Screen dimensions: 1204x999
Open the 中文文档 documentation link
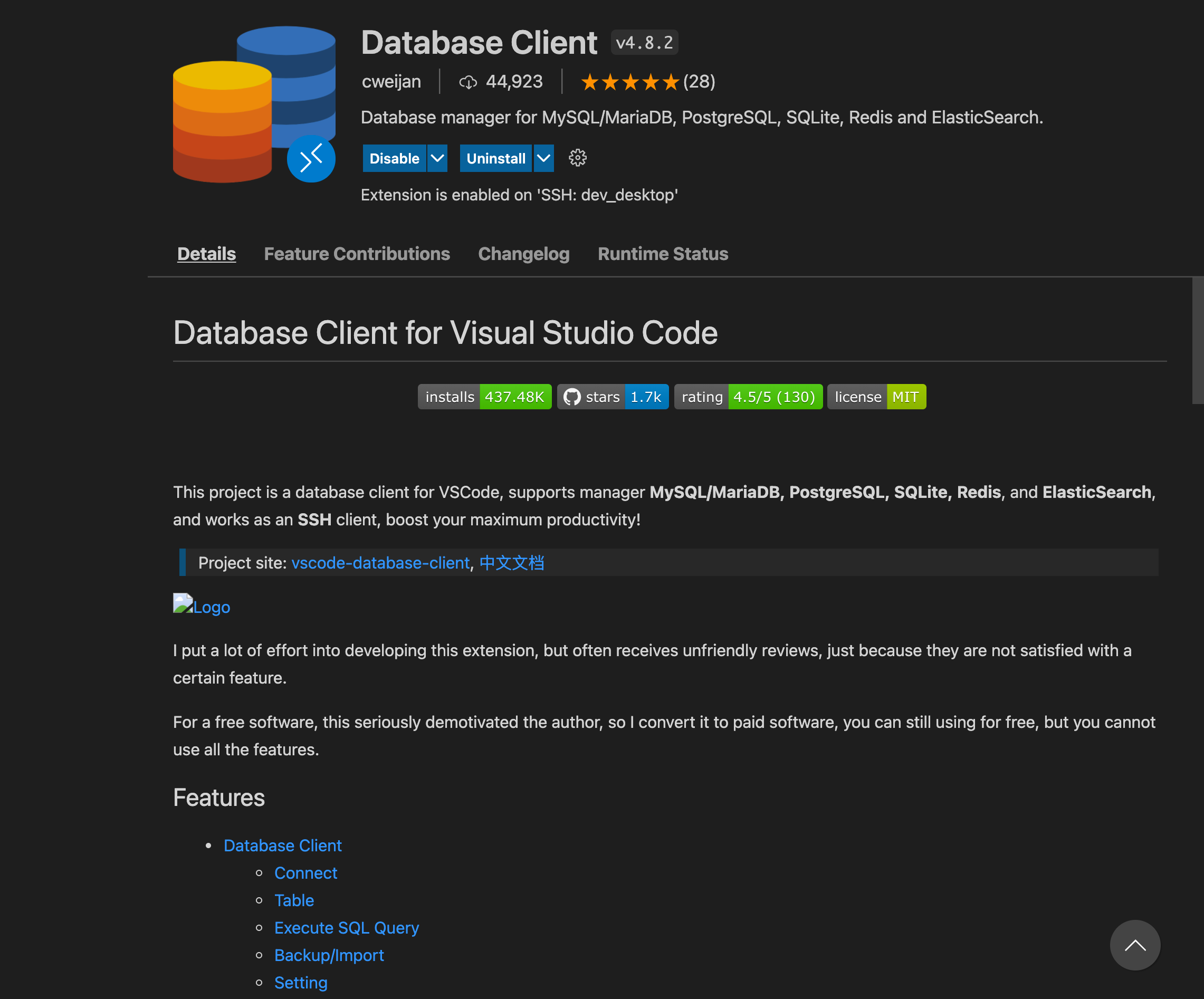pos(511,563)
